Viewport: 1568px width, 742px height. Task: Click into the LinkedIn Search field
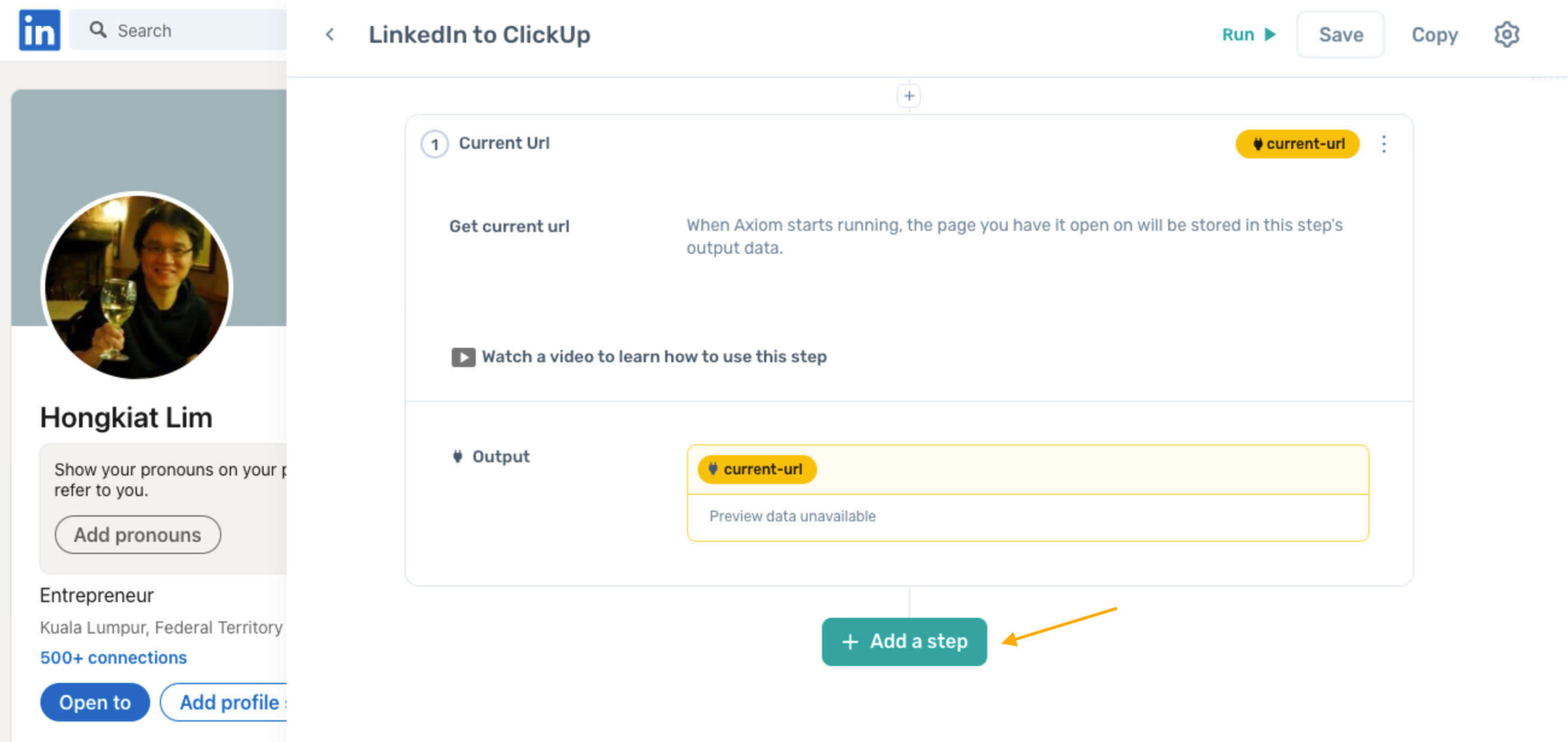point(178,30)
